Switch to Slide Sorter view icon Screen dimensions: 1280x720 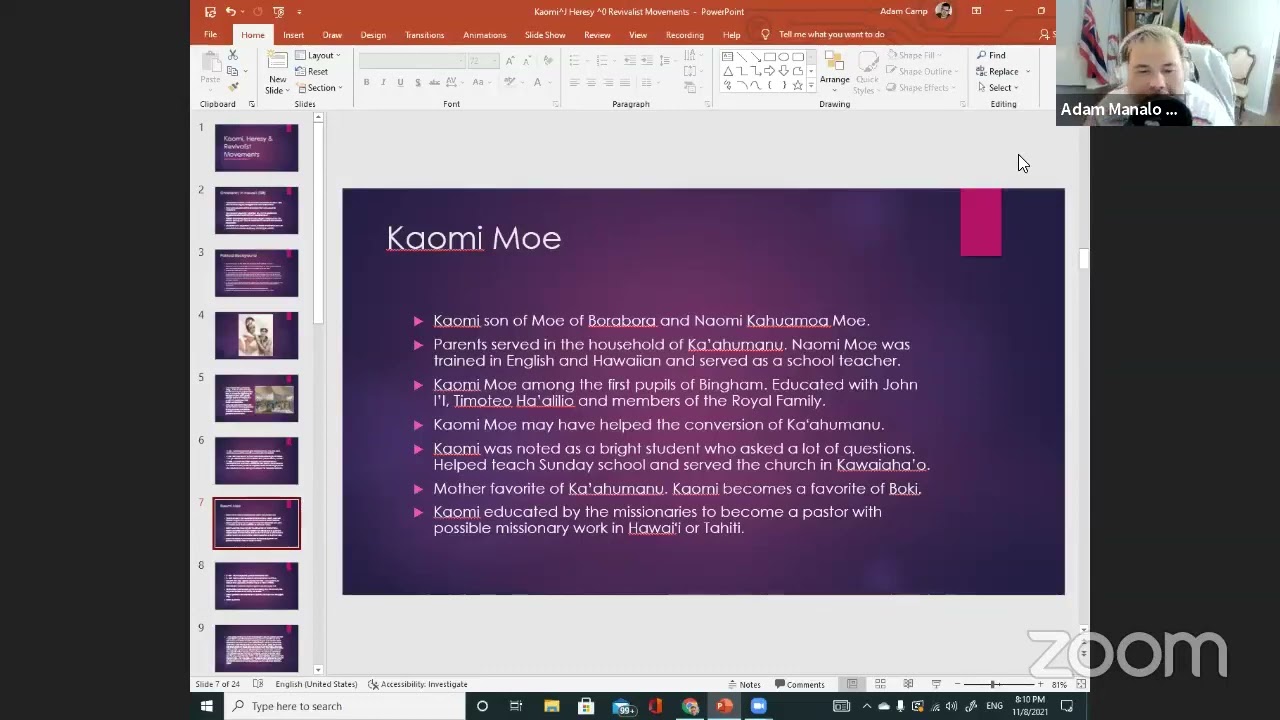tap(880, 684)
